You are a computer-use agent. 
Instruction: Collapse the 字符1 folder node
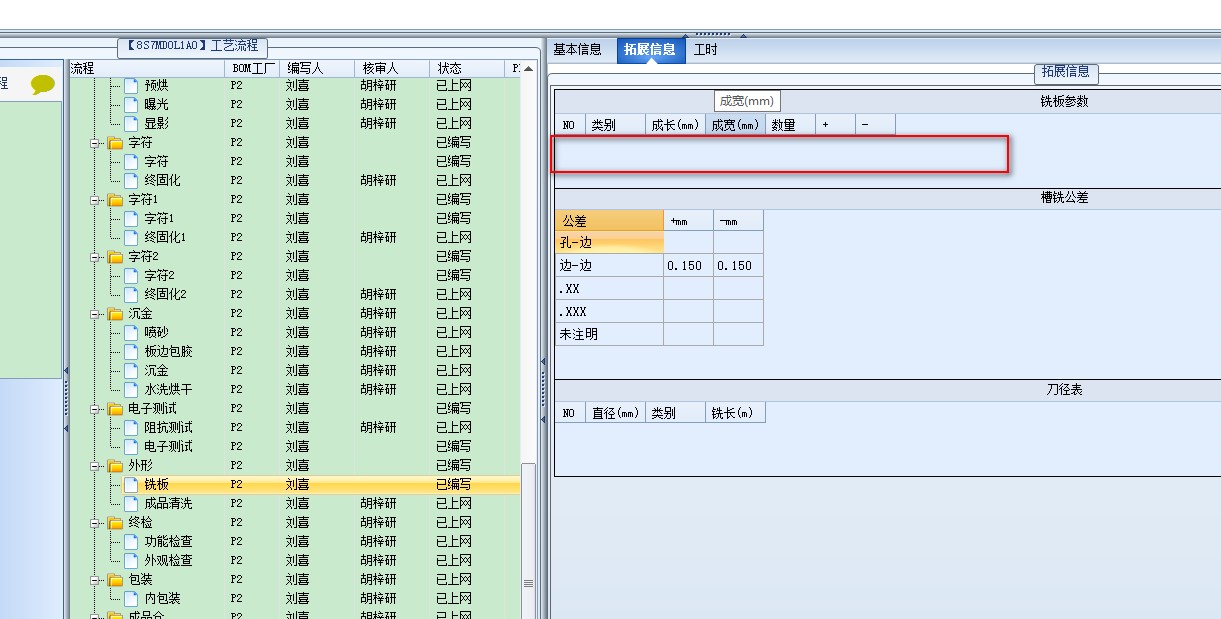[96, 200]
